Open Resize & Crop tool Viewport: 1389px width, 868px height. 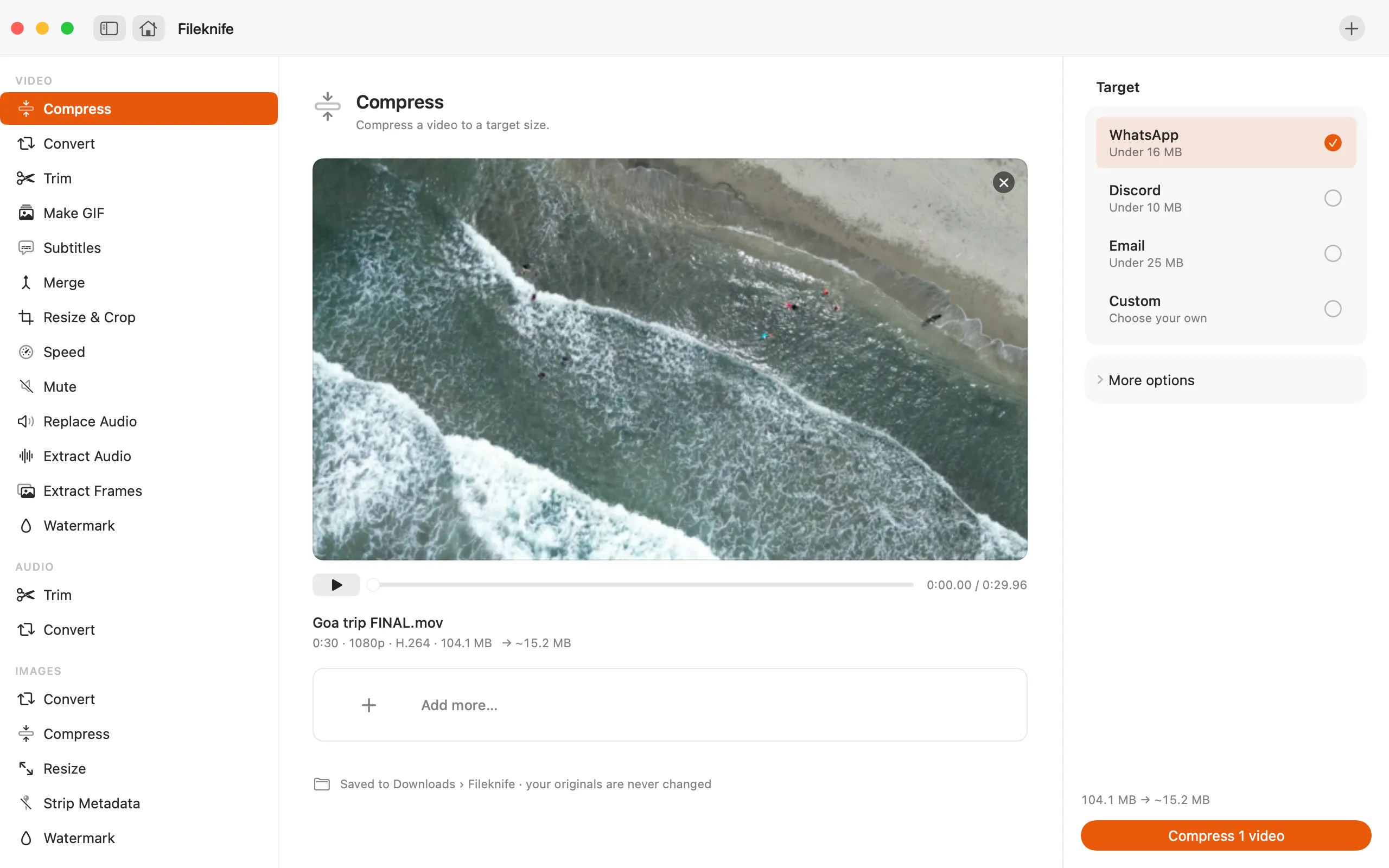click(x=139, y=317)
